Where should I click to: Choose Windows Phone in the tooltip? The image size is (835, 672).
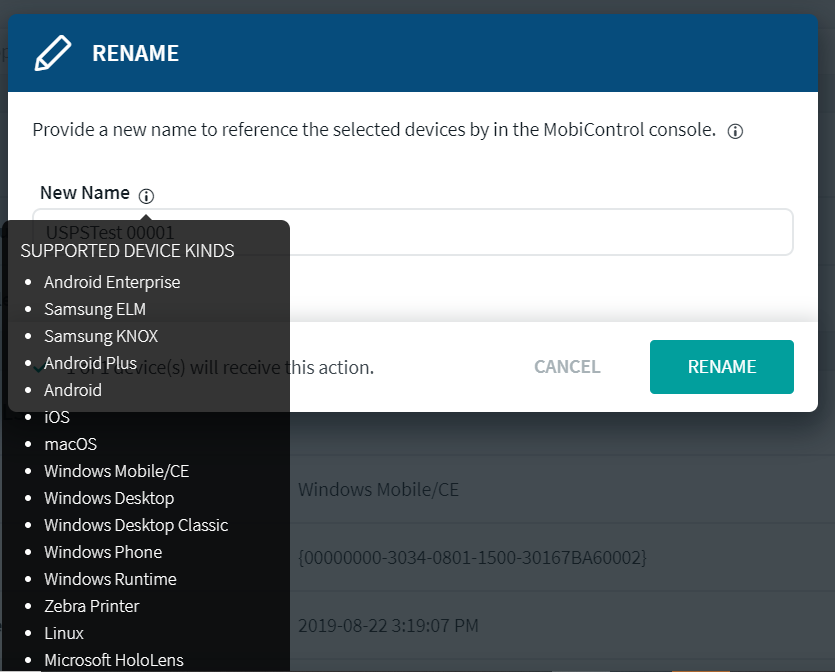coord(103,552)
